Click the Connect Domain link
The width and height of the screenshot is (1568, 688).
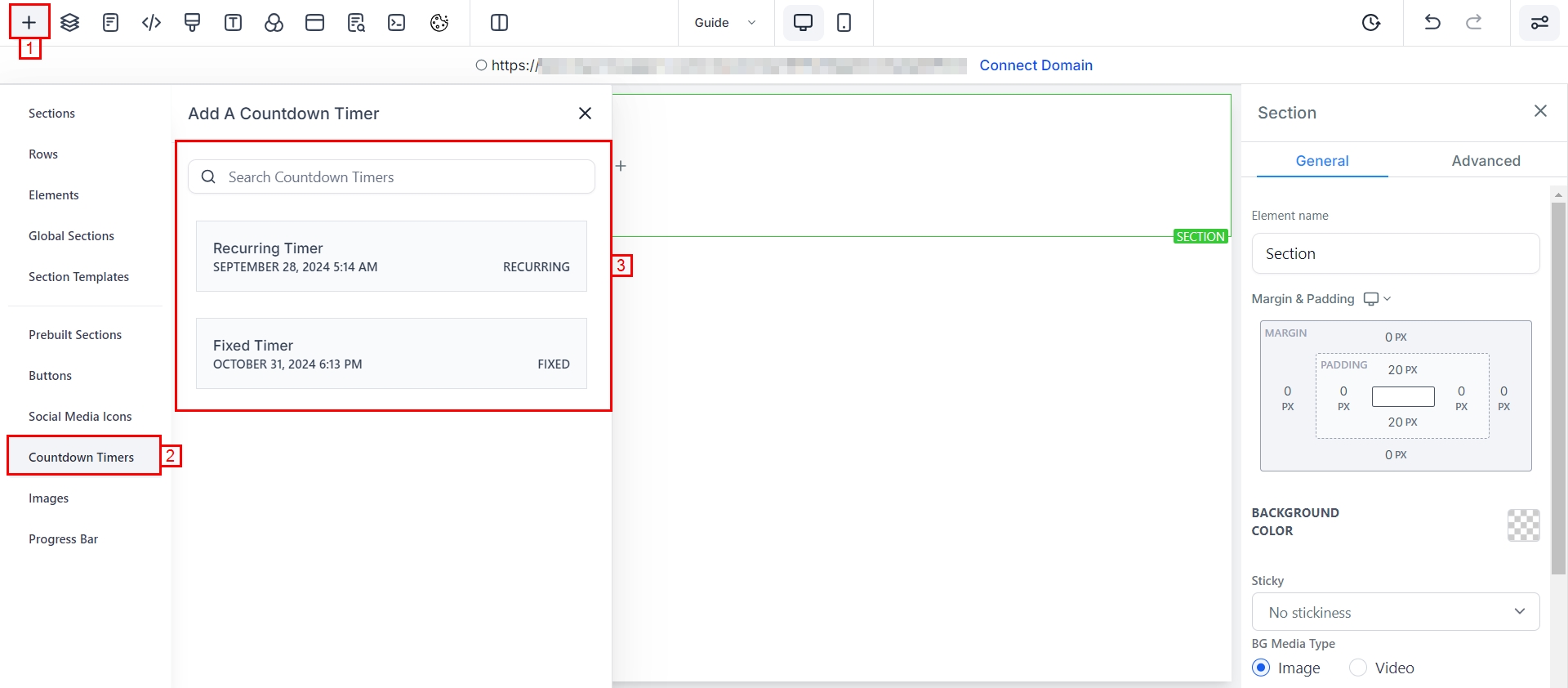(x=1036, y=65)
